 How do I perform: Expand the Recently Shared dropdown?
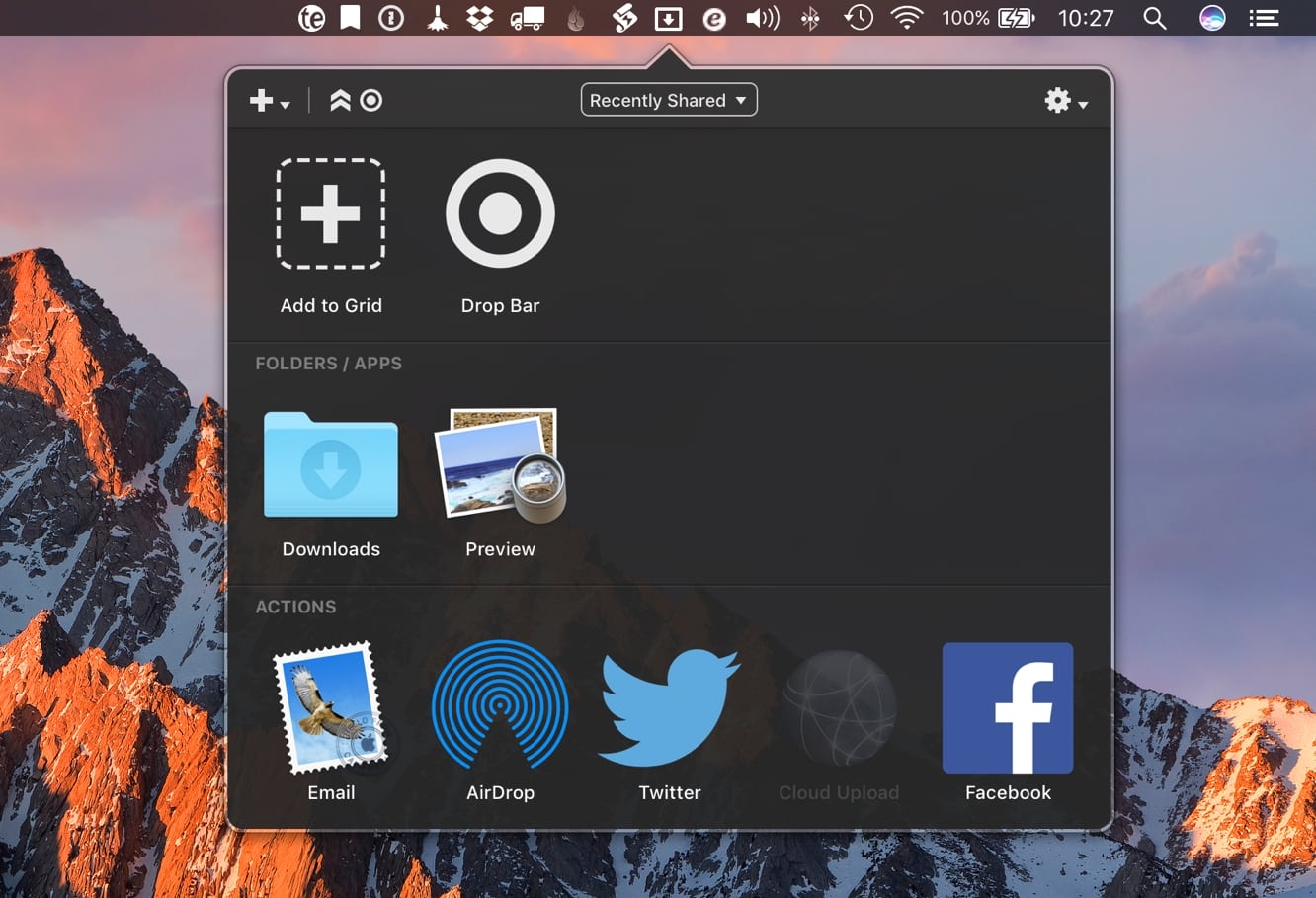click(x=669, y=100)
